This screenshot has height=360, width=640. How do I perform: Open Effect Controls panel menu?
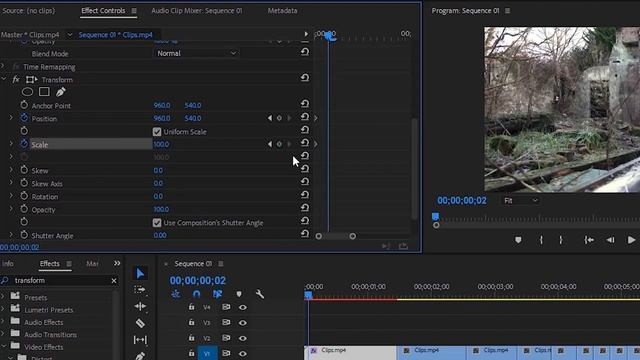click(133, 11)
